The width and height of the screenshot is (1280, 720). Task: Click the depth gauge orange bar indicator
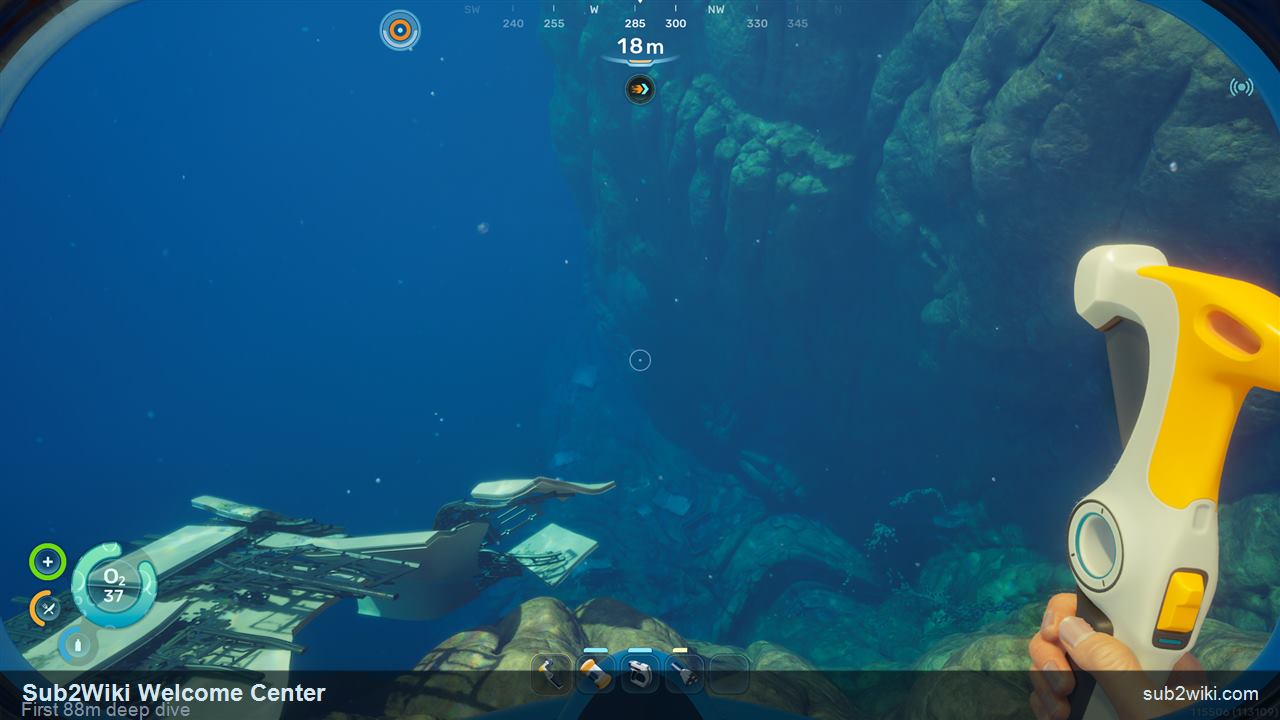tap(640, 62)
